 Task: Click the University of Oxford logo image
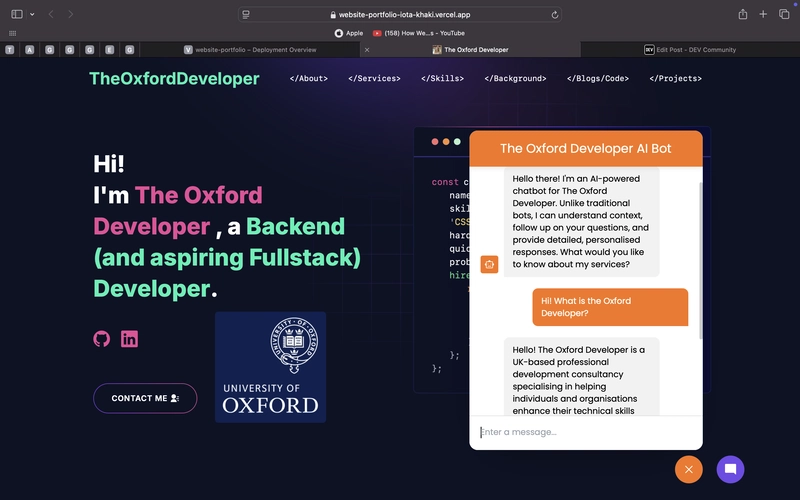[270, 367]
